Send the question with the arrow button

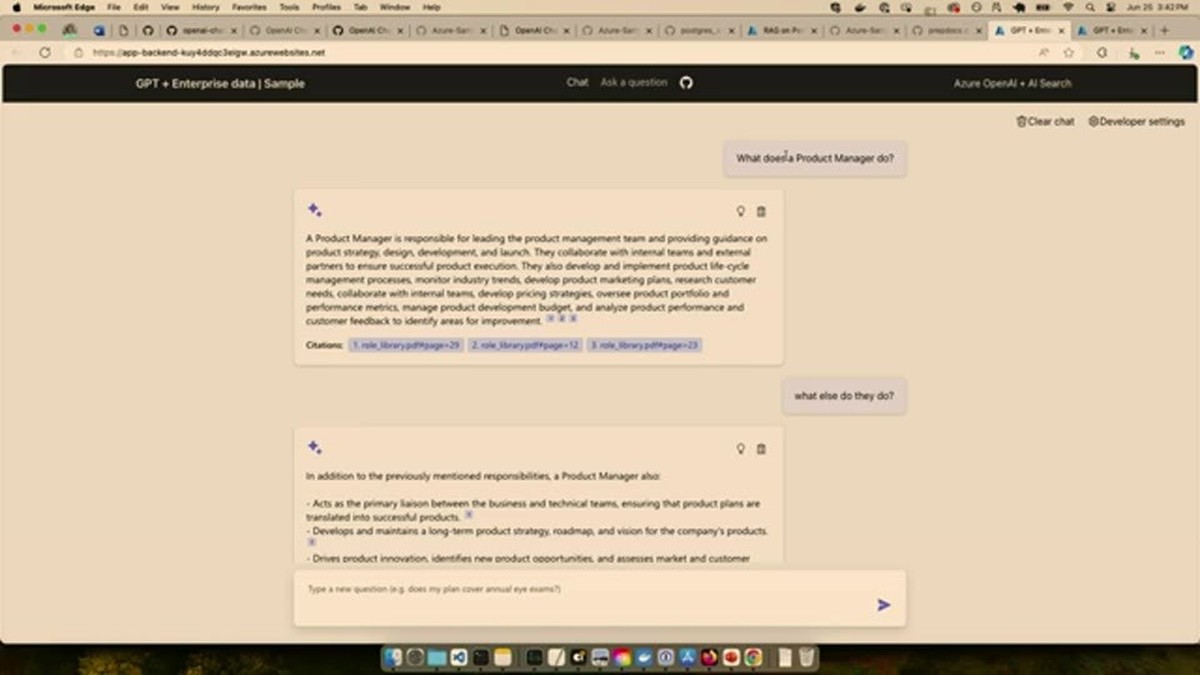pos(884,605)
